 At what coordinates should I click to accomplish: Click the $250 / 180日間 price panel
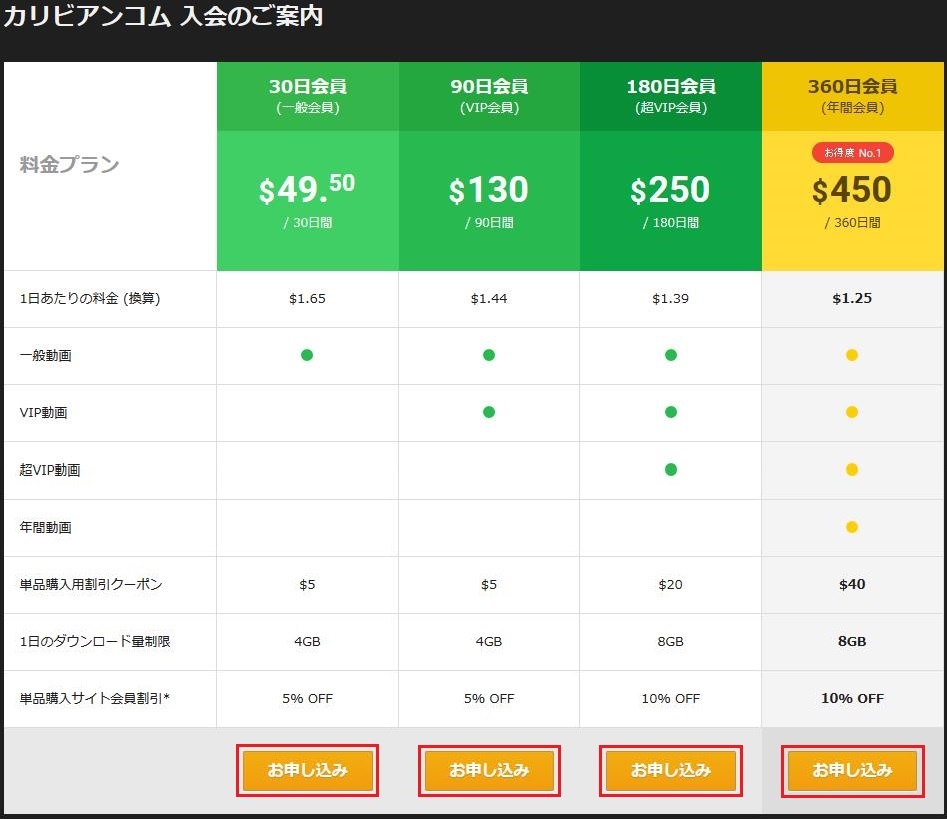(x=671, y=200)
